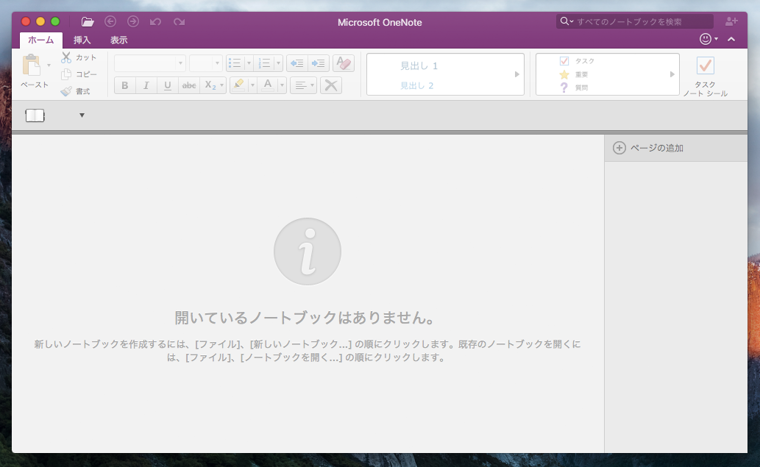760x467 pixels.
Task: Toggle strikethrough abc formatting
Action: (x=189, y=85)
